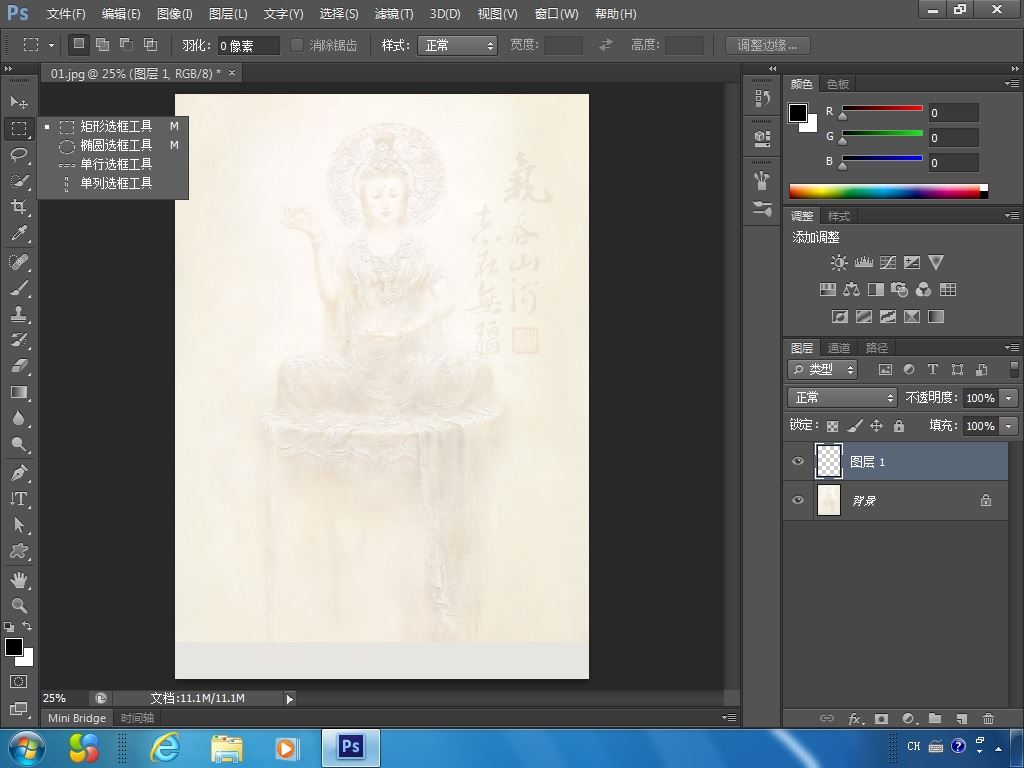Add a Brightness/Contrast adjustment

click(x=839, y=263)
